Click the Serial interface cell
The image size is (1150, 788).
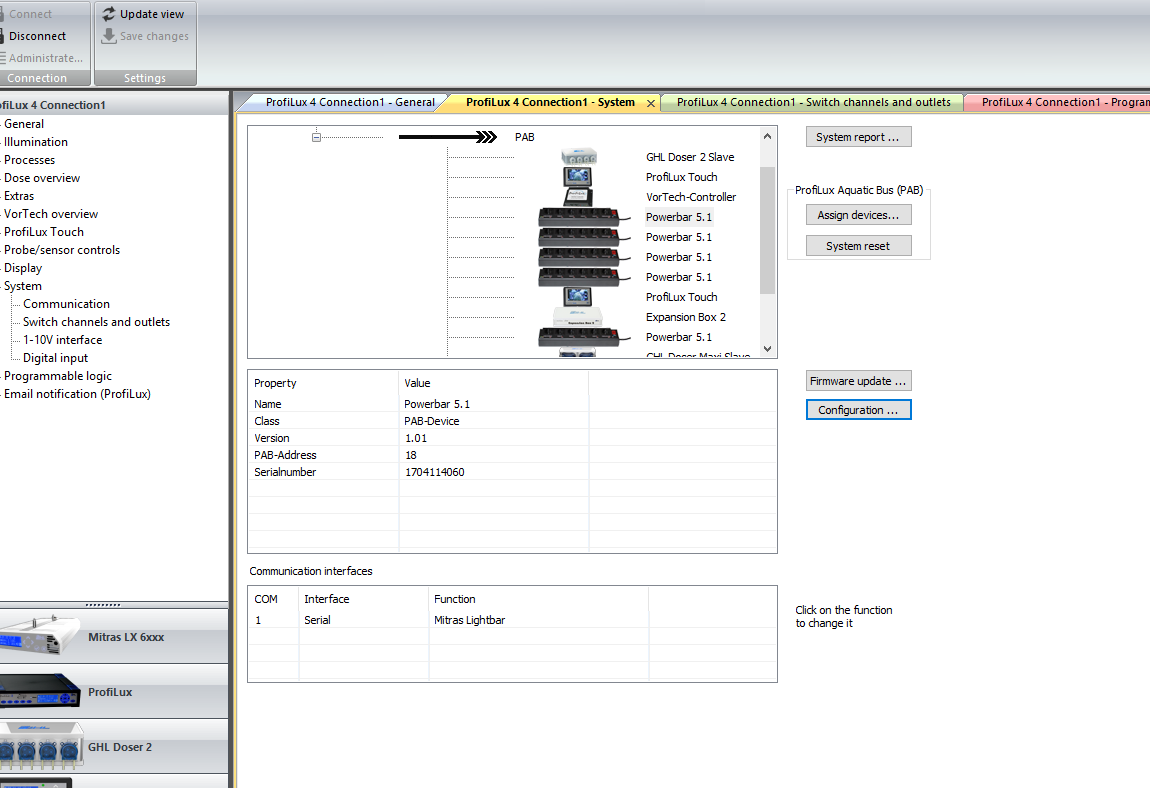coord(318,620)
